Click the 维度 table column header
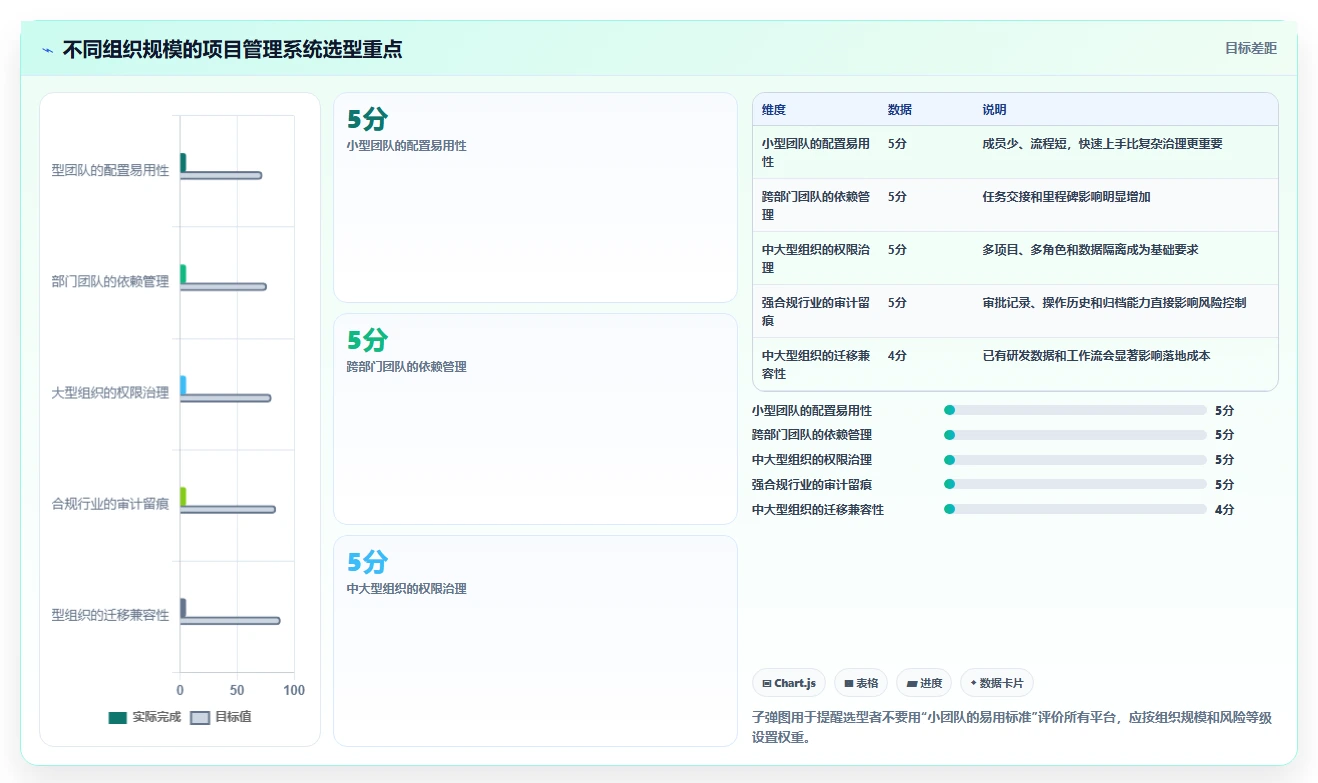The height and width of the screenshot is (783, 1318). [x=773, y=110]
